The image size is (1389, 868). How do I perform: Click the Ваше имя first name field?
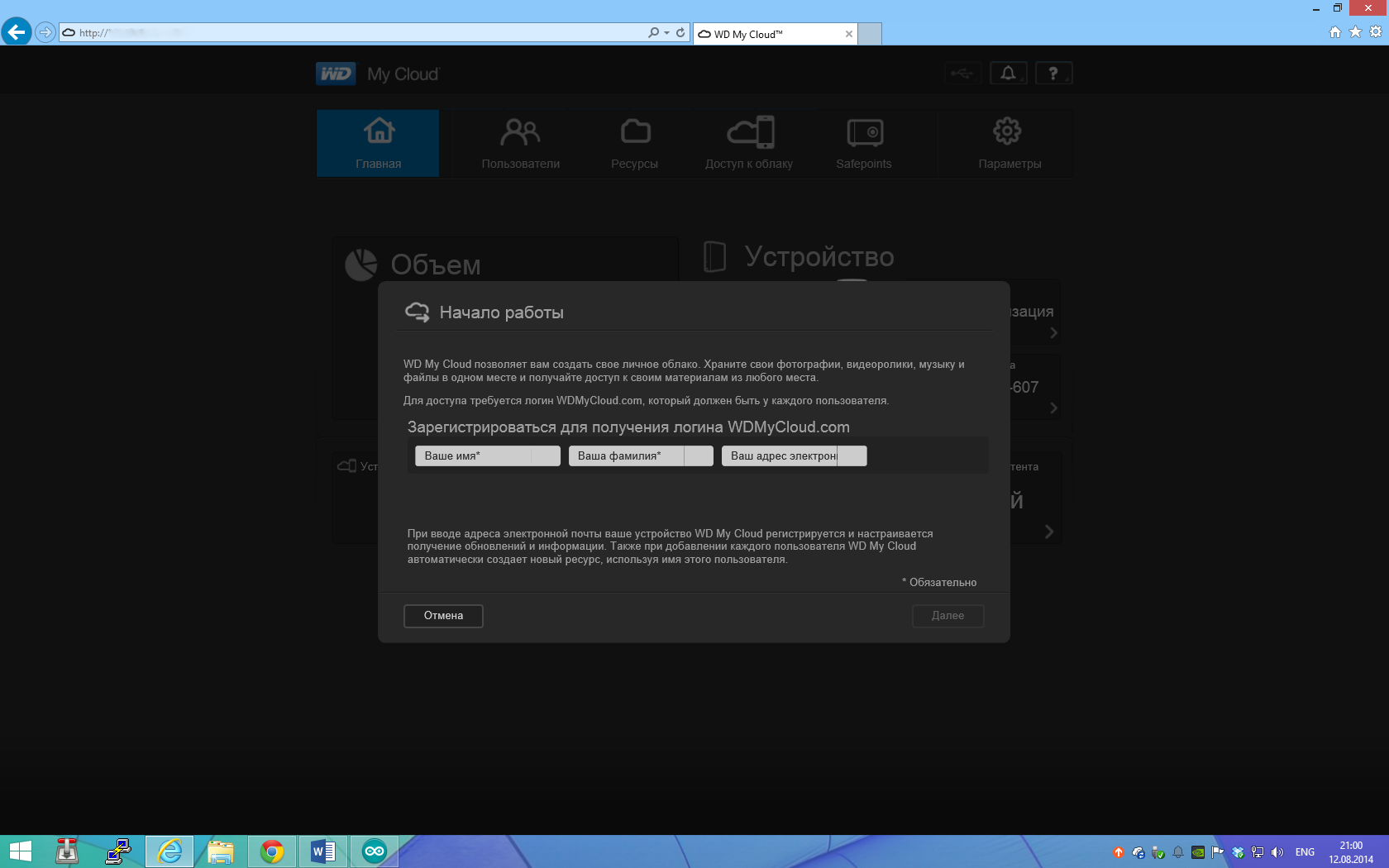488,456
